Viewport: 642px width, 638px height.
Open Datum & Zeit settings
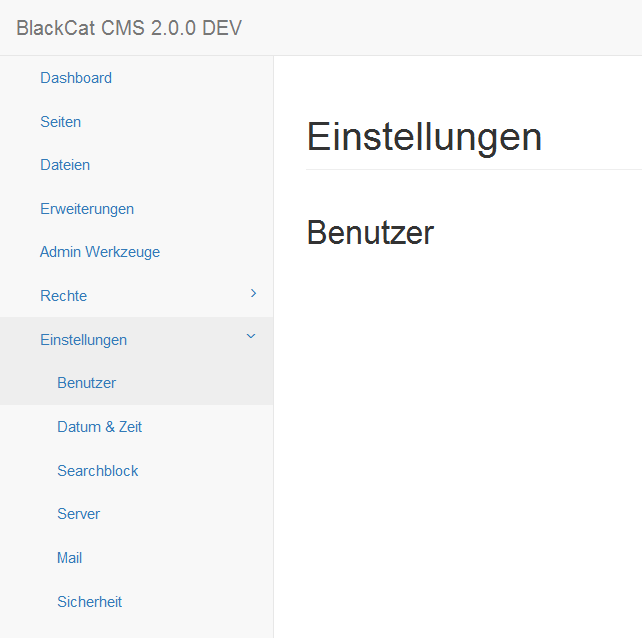coord(100,427)
